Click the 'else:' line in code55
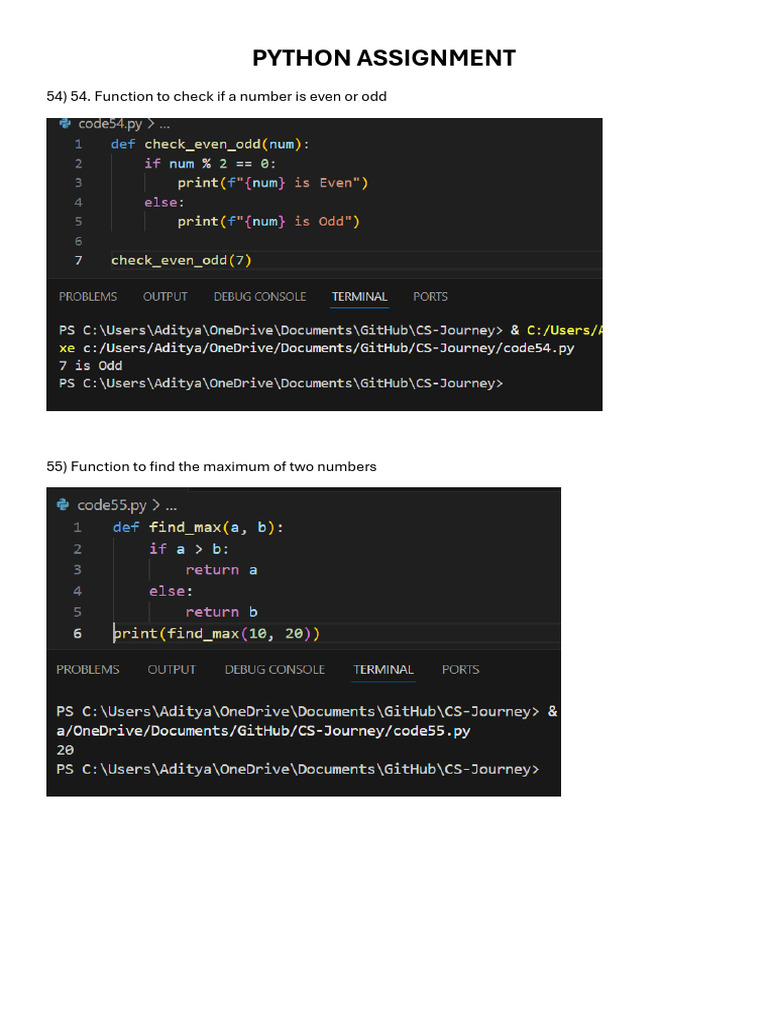Image resolution: width=768 pixels, height=1024 pixels. point(170,591)
